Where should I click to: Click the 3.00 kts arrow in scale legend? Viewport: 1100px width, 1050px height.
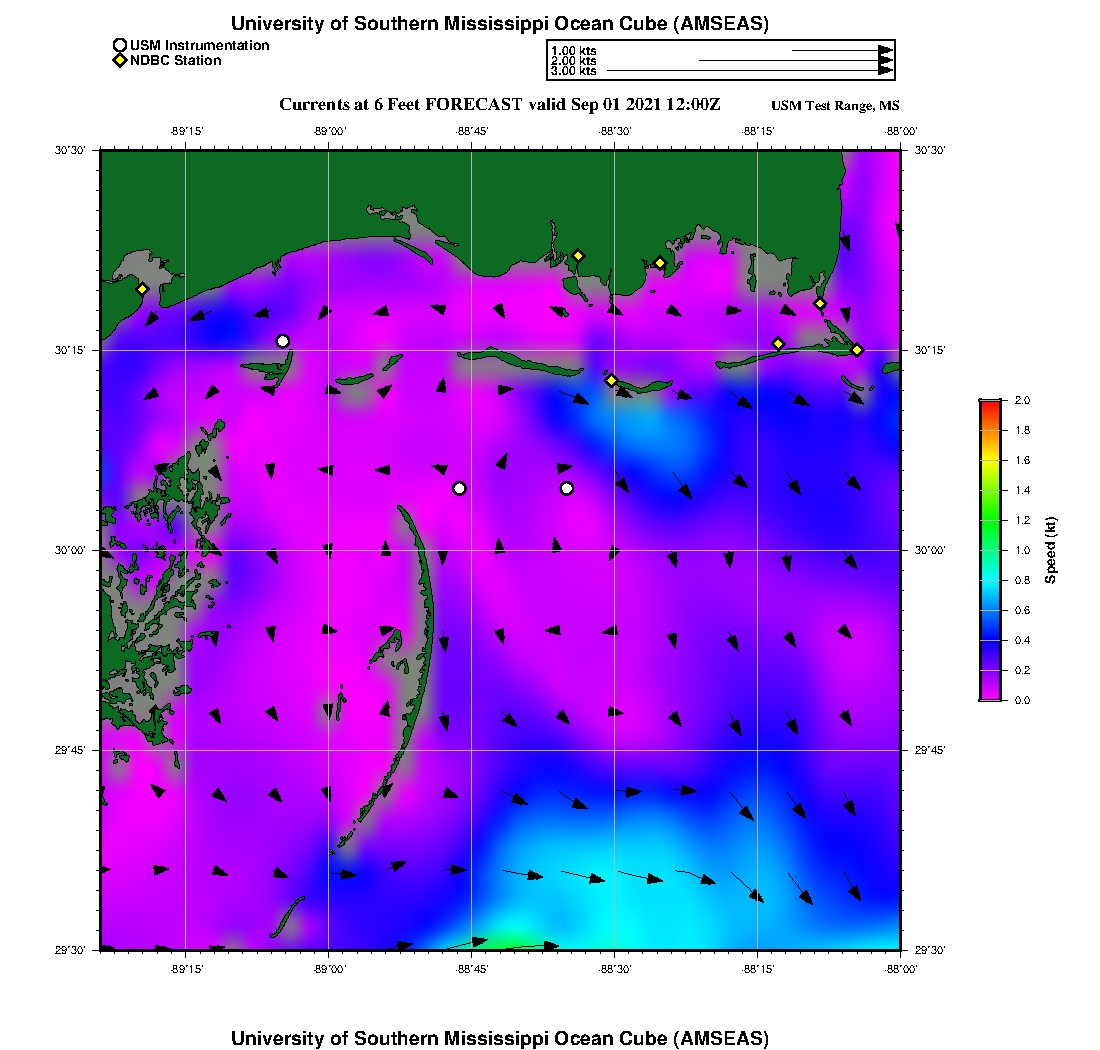750,71
